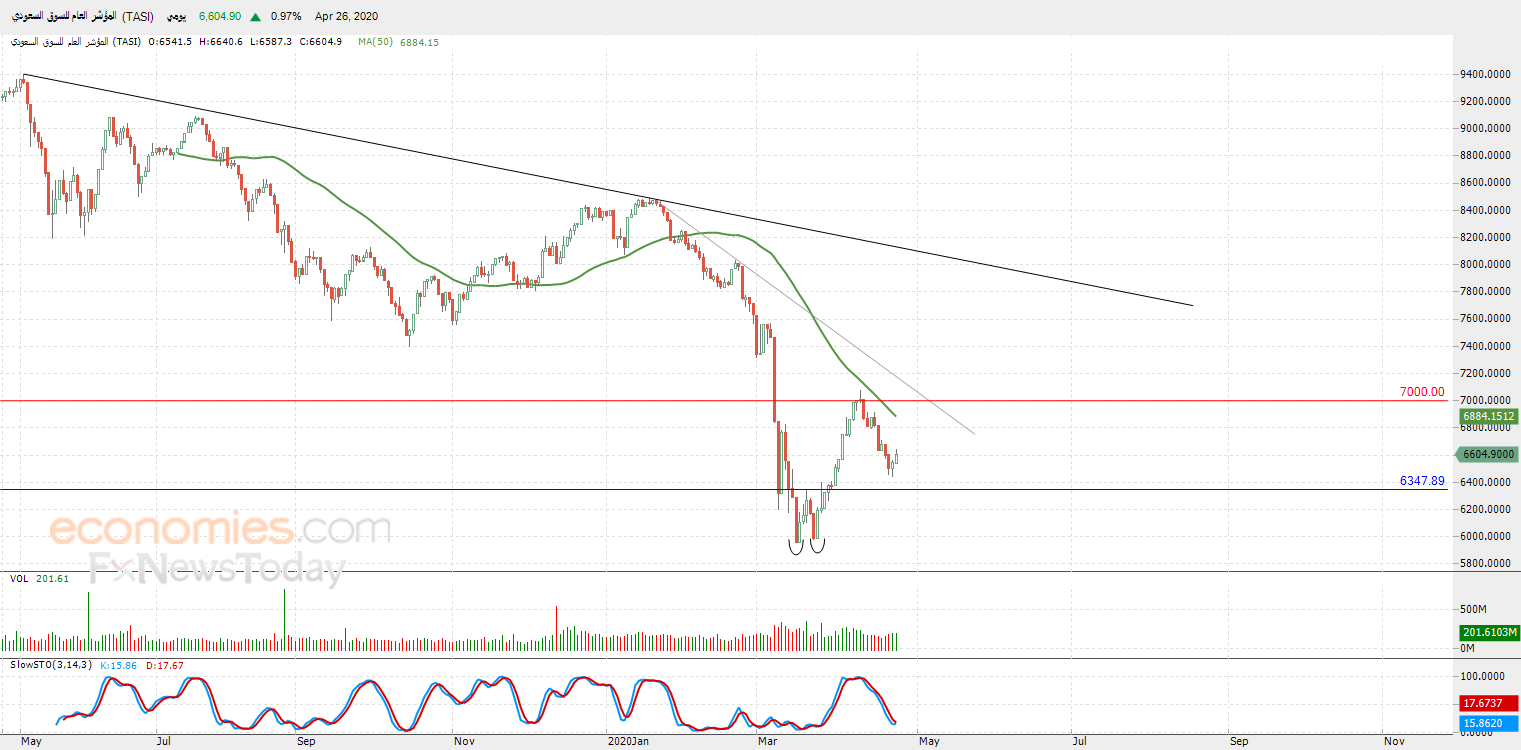Select the high value H:6640.6
Screen dimensions: 1521x750
click(x=222, y=42)
